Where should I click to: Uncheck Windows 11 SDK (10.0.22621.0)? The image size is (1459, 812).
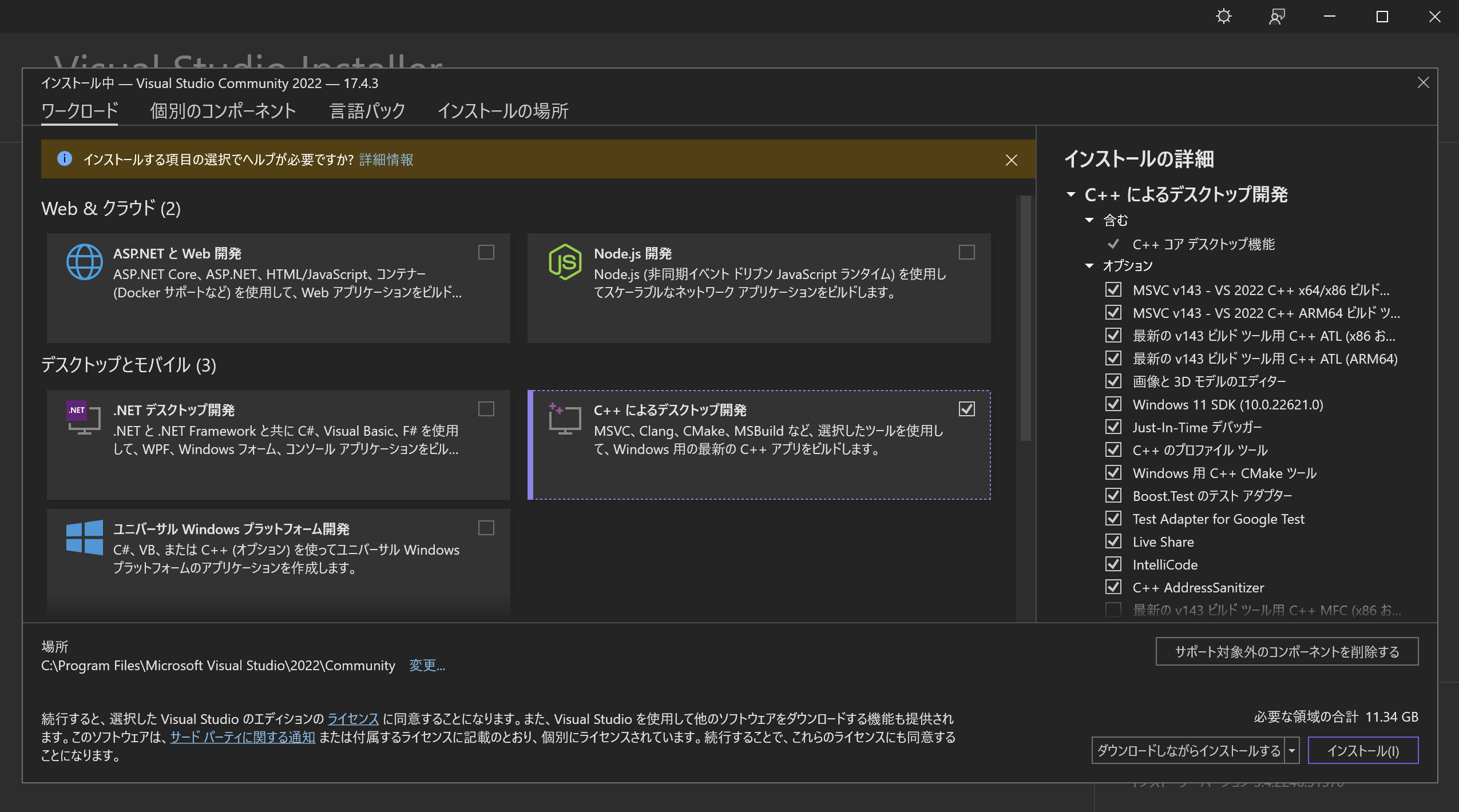click(x=1113, y=404)
